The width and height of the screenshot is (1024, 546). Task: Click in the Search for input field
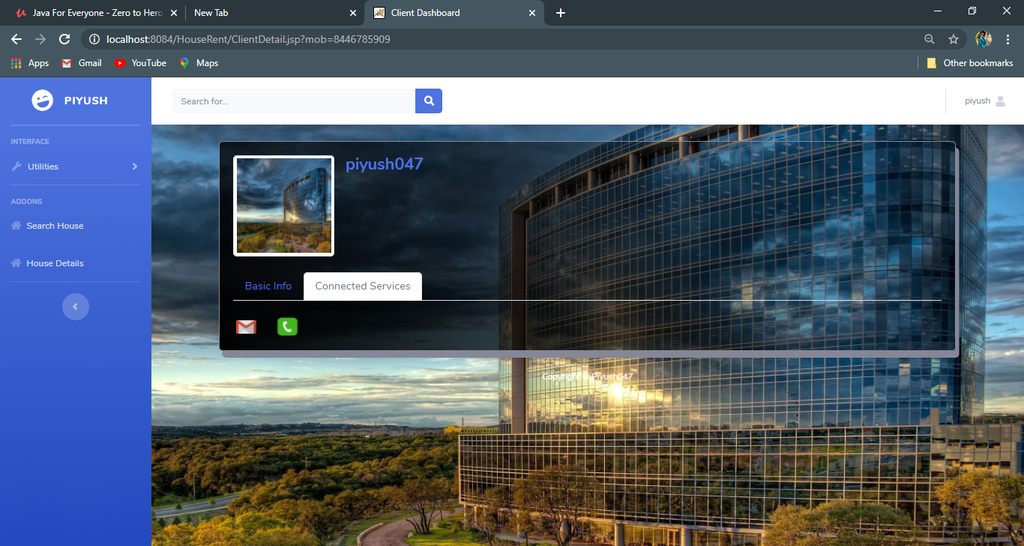pos(294,101)
